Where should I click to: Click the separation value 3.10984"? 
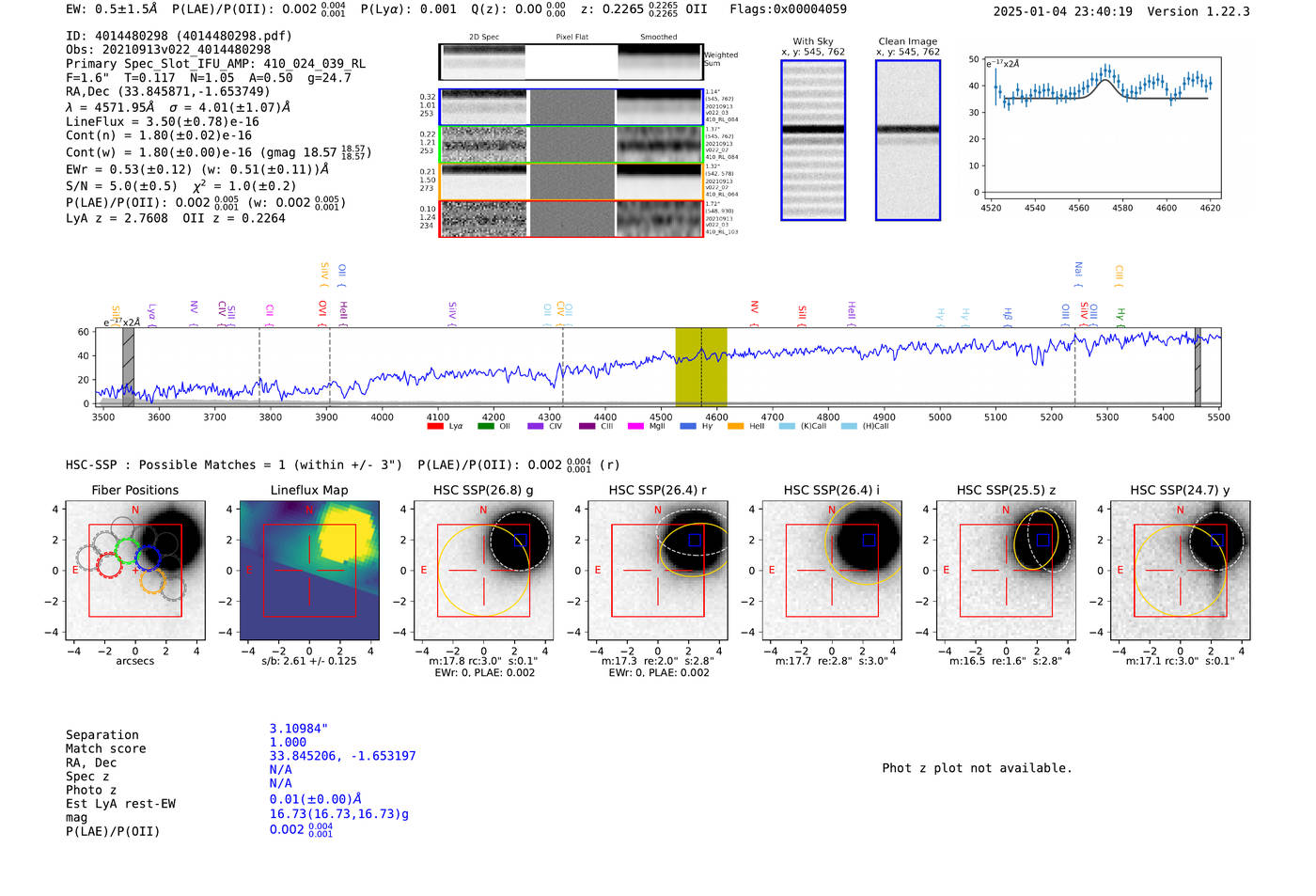tap(299, 729)
